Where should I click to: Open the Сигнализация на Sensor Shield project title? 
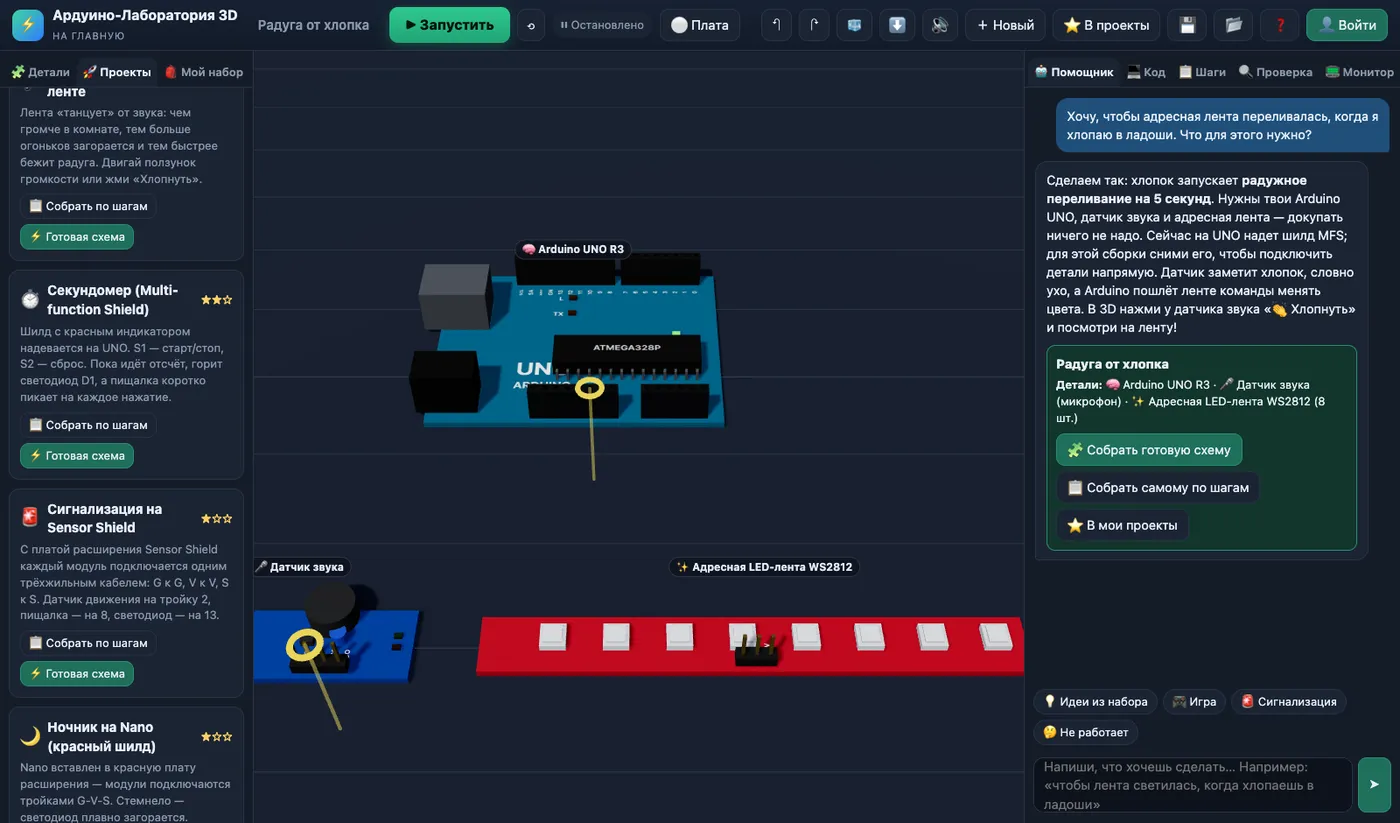[104, 518]
